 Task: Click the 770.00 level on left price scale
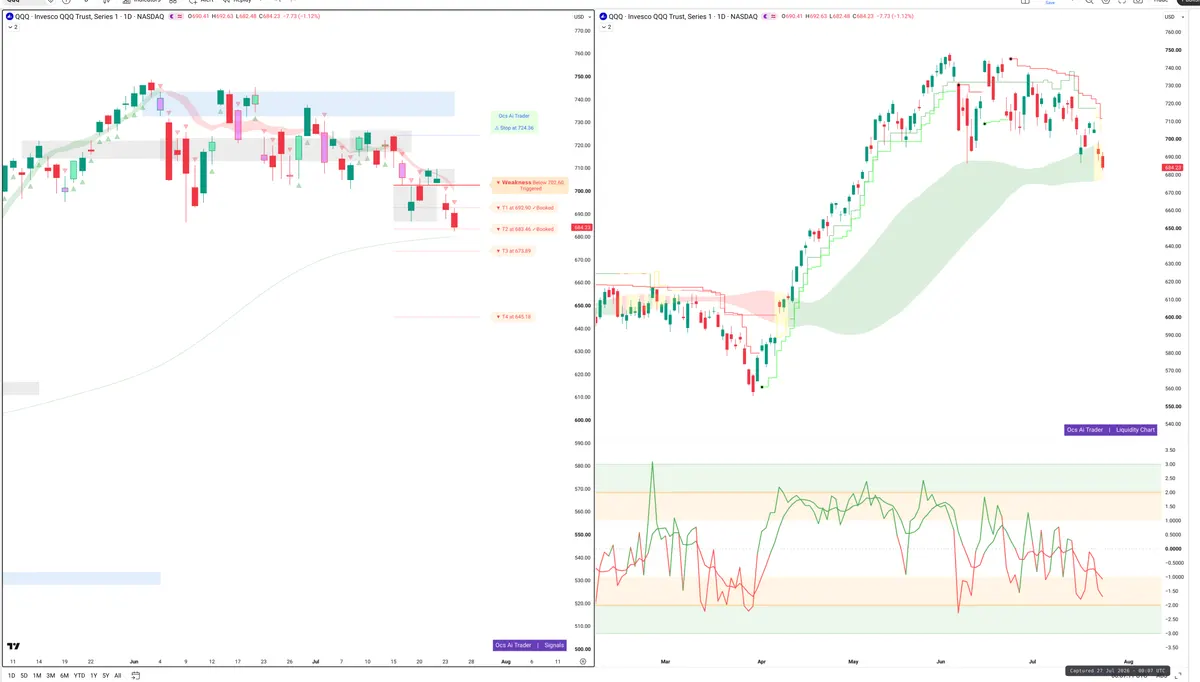pos(581,31)
